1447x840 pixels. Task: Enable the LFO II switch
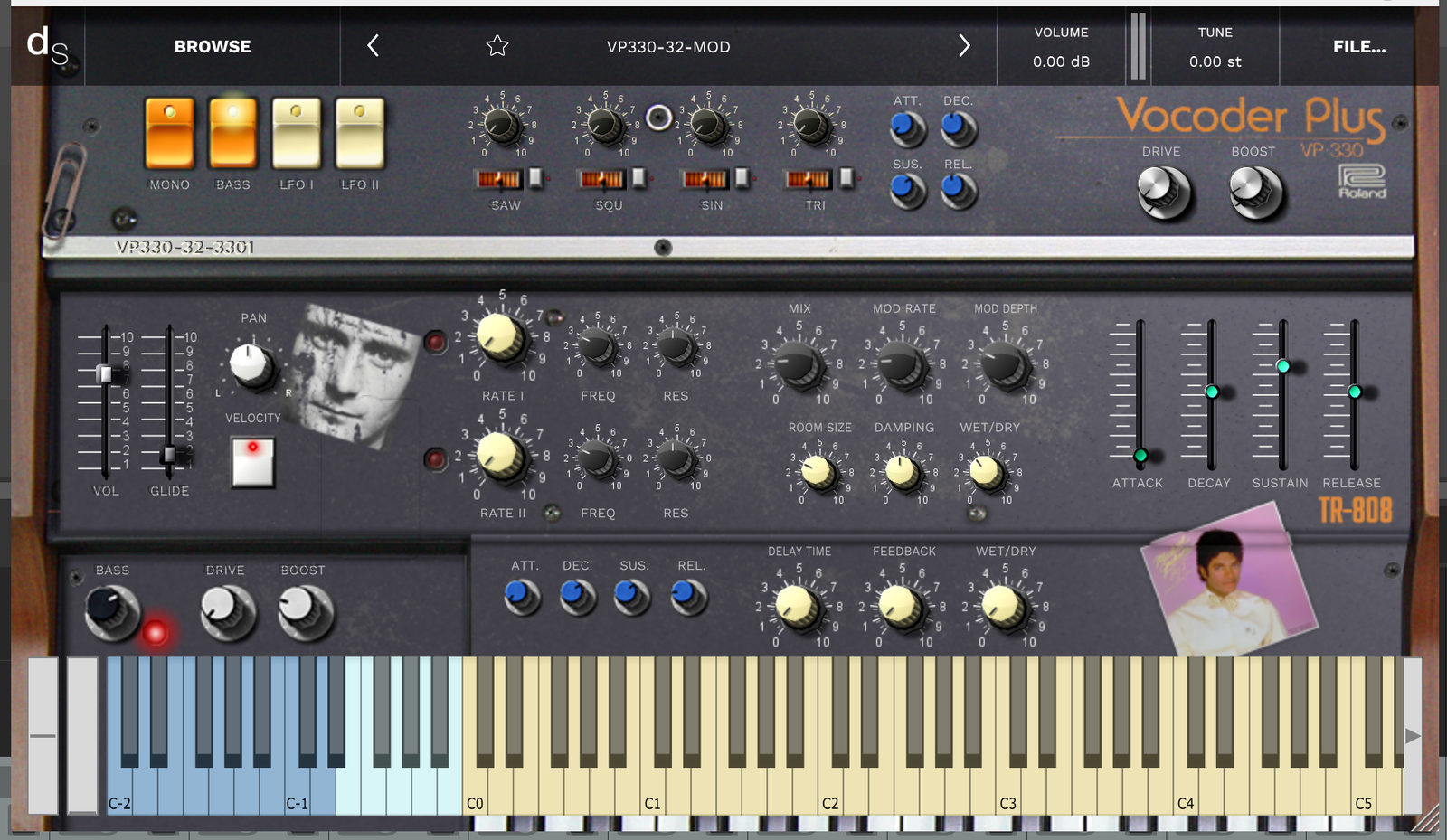[x=360, y=134]
